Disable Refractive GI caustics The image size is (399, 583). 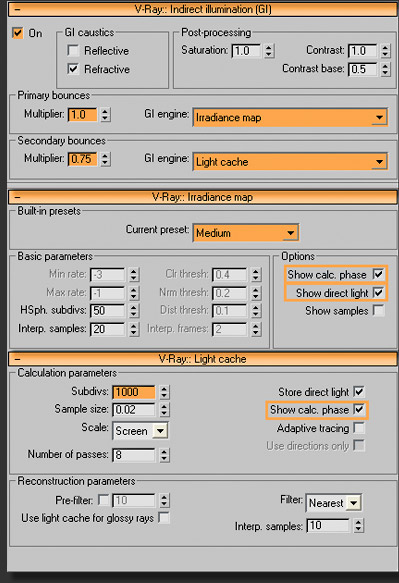[x=73, y=69]
